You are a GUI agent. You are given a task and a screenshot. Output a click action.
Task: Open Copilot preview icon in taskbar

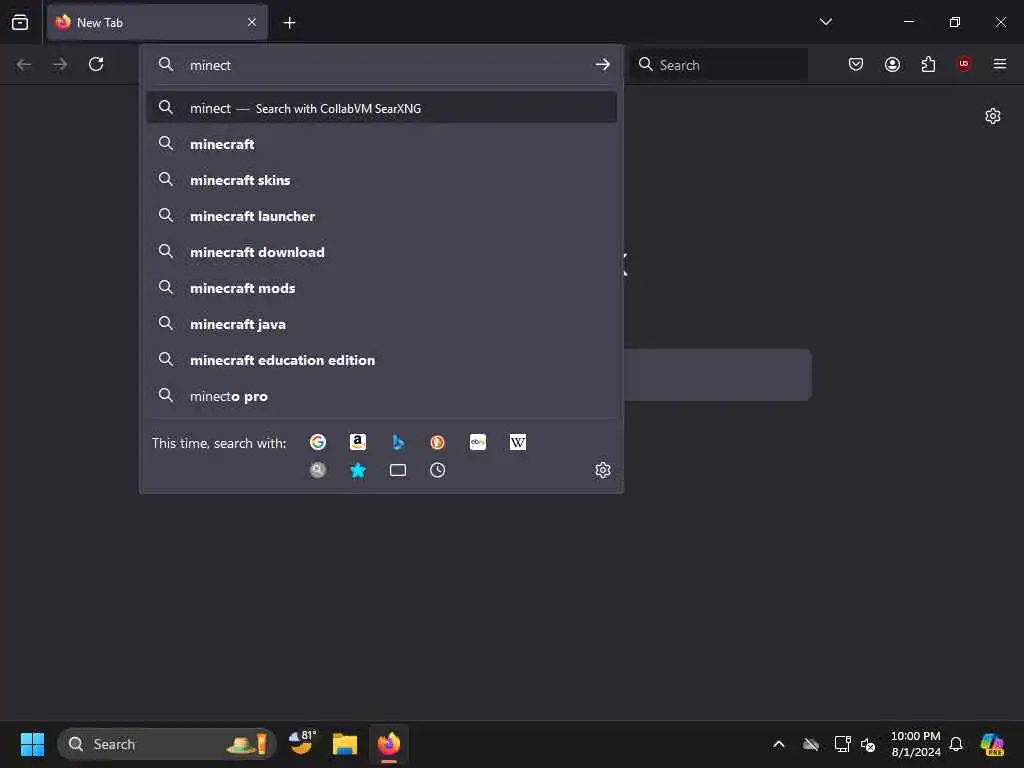[992, 744]
